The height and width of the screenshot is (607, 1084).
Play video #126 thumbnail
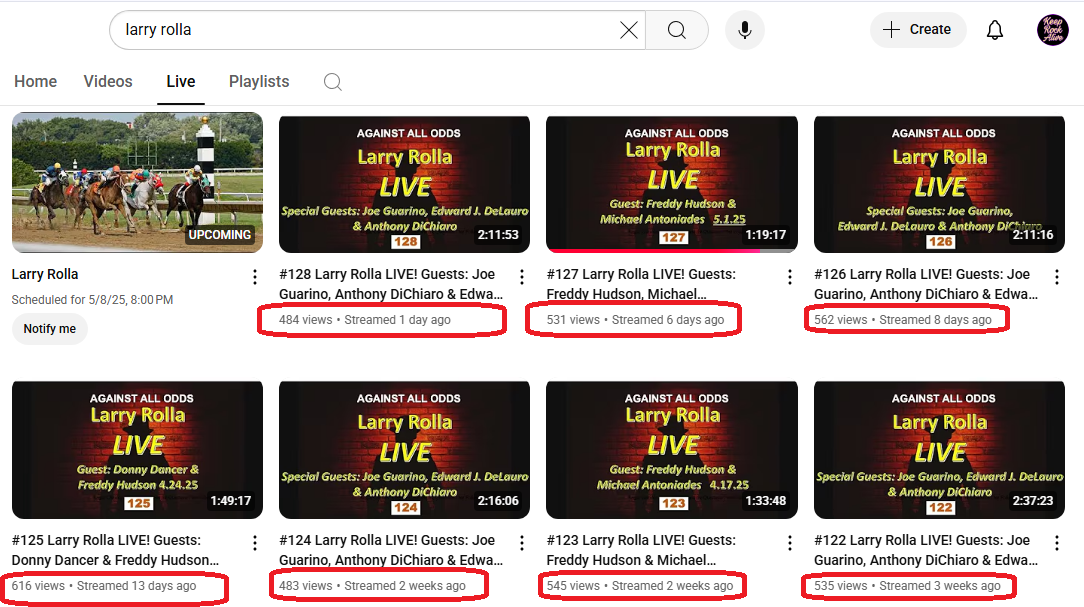(940, 184)
